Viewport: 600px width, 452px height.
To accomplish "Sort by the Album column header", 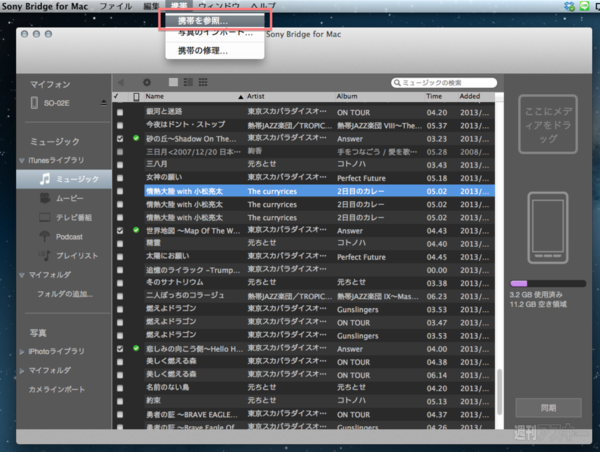I will [379, 96].
